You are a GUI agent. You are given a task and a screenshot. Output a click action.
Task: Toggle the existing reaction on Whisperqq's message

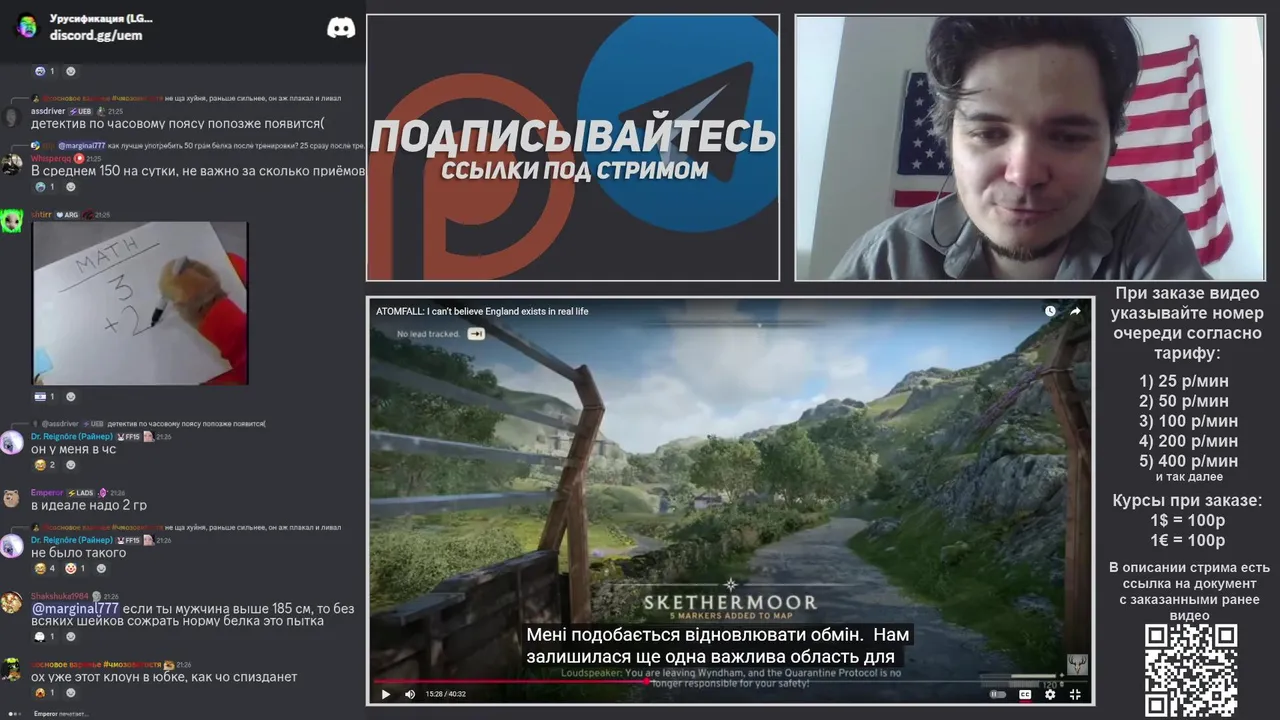click(x=46, y=187)
